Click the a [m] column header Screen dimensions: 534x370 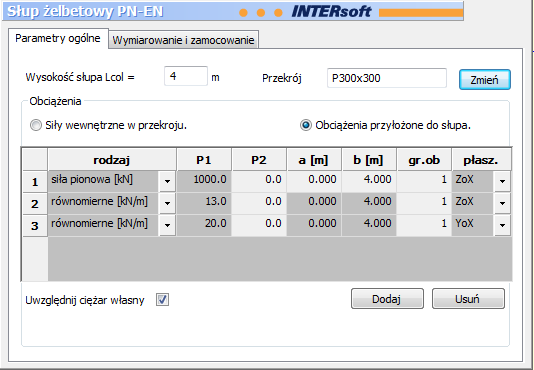[314, 159]
